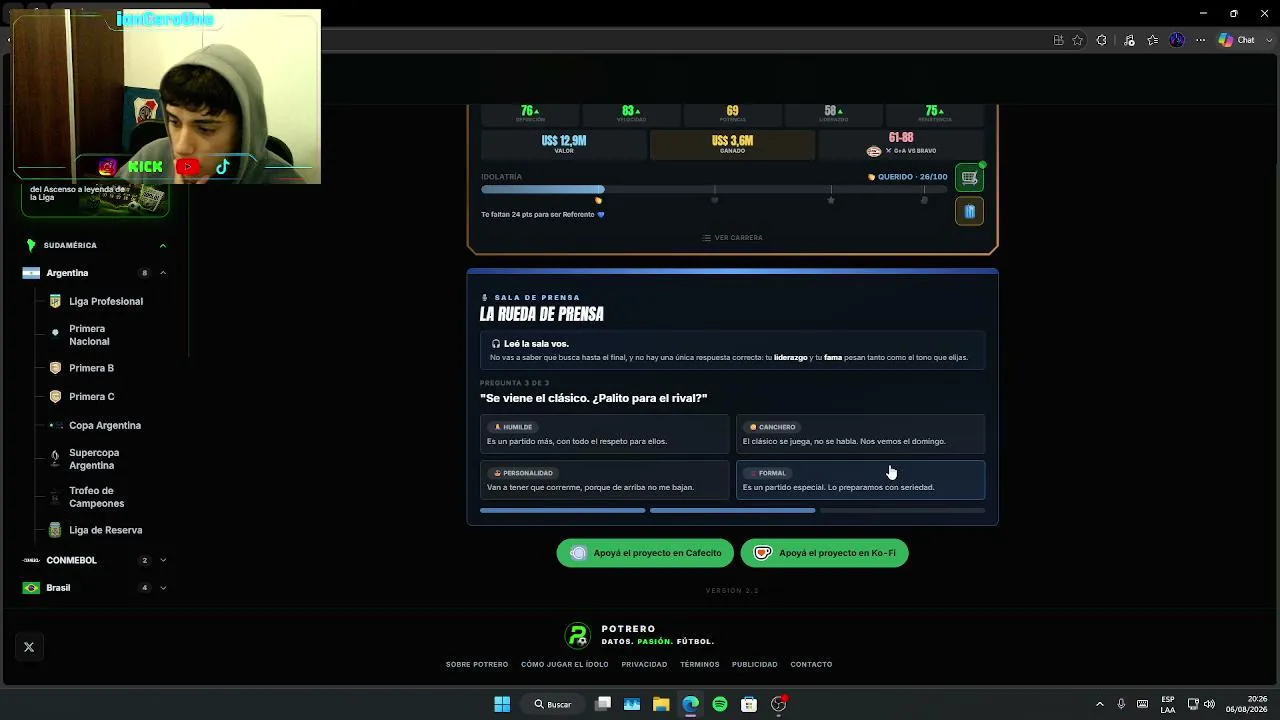Click the blue locker icon button
The width and height of the screenshot is (1280, 720).
(x=969, y=212)
